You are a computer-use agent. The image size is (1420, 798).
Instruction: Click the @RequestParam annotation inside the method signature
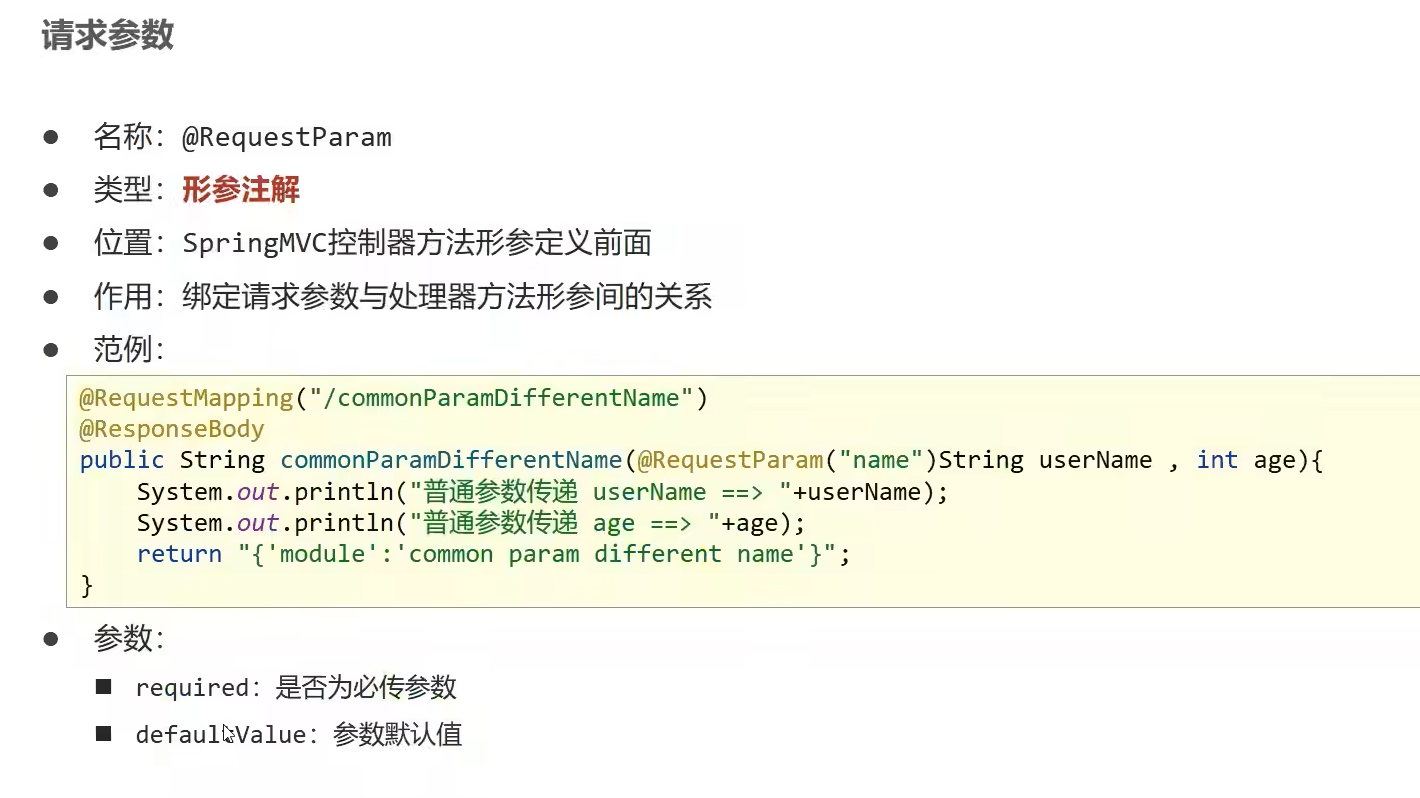pos(730,460)
